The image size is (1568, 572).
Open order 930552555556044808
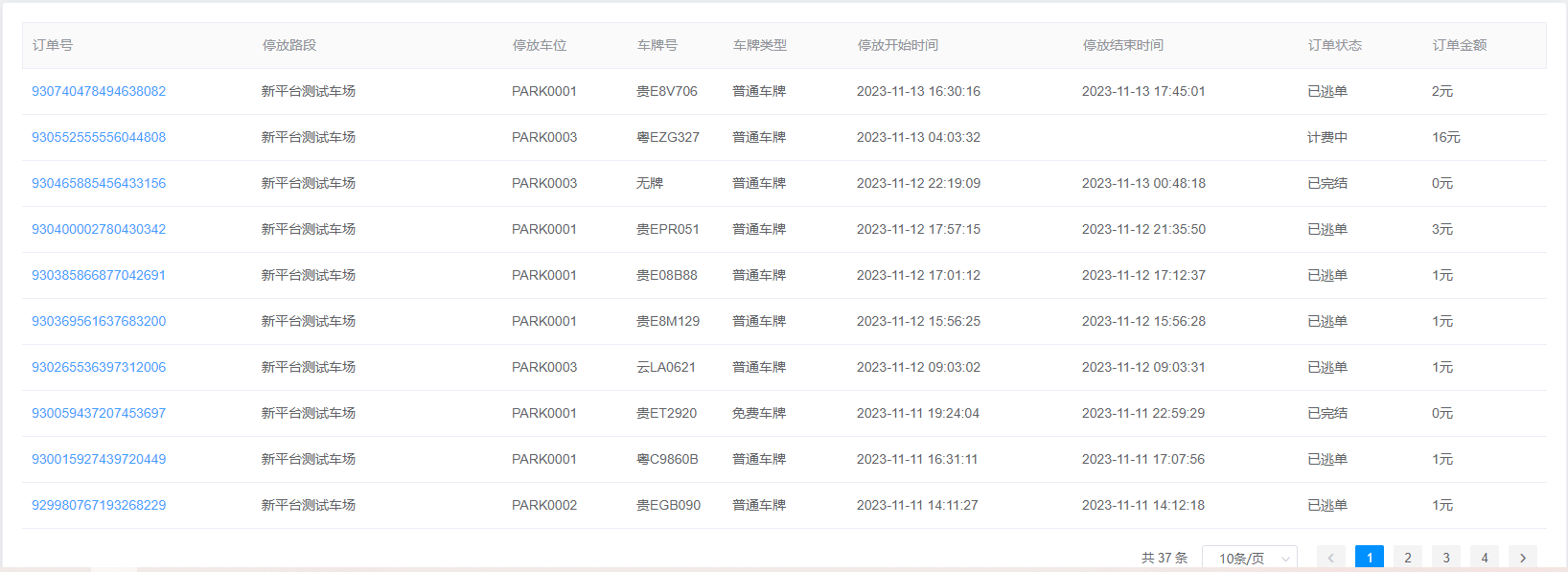[x=99, y=137]
